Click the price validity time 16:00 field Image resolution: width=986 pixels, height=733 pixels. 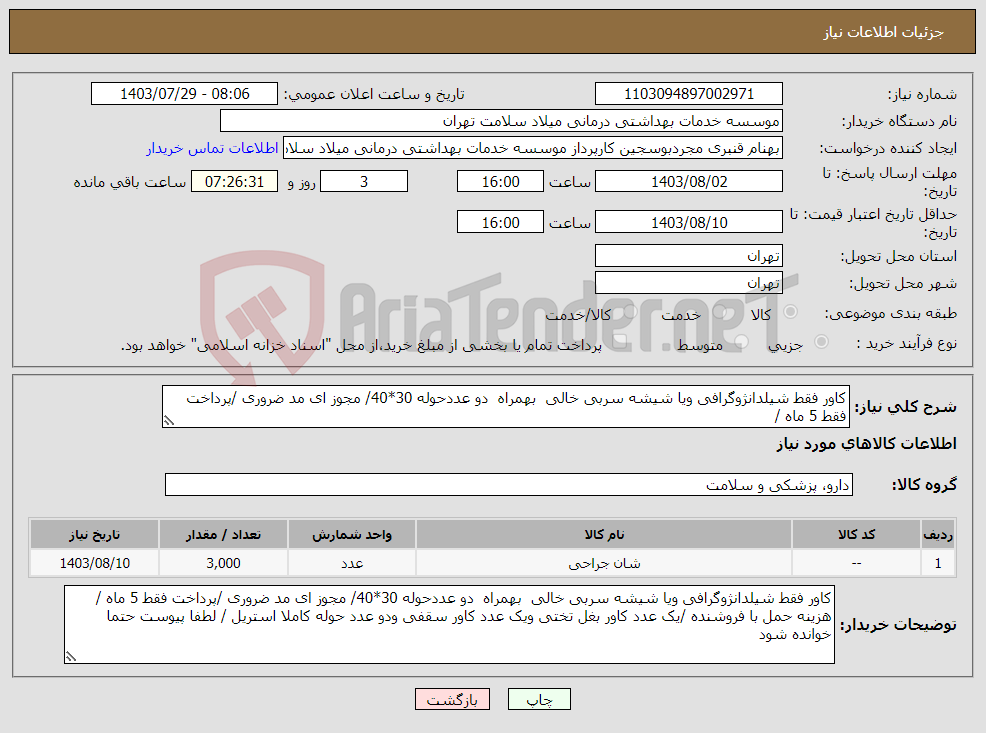[500, 223]
